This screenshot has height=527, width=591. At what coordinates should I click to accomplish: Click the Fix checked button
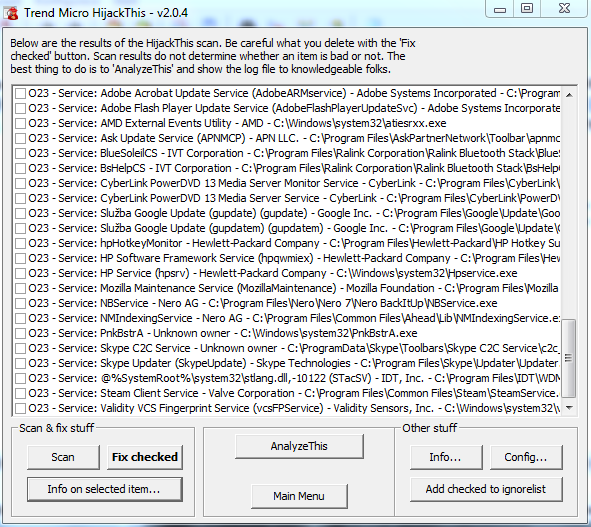pos(145,457)
